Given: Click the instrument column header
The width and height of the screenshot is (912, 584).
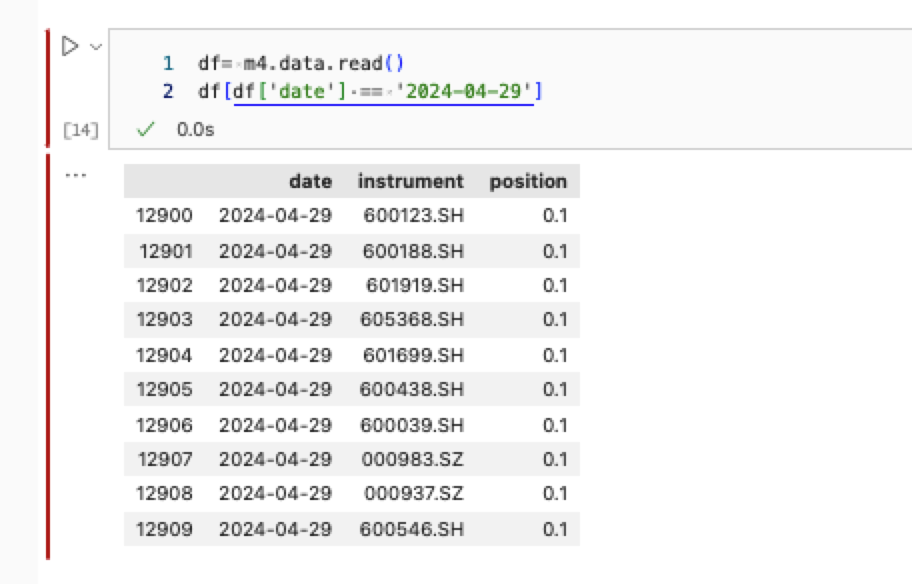Looking at the screenshot, I should 411,181.
